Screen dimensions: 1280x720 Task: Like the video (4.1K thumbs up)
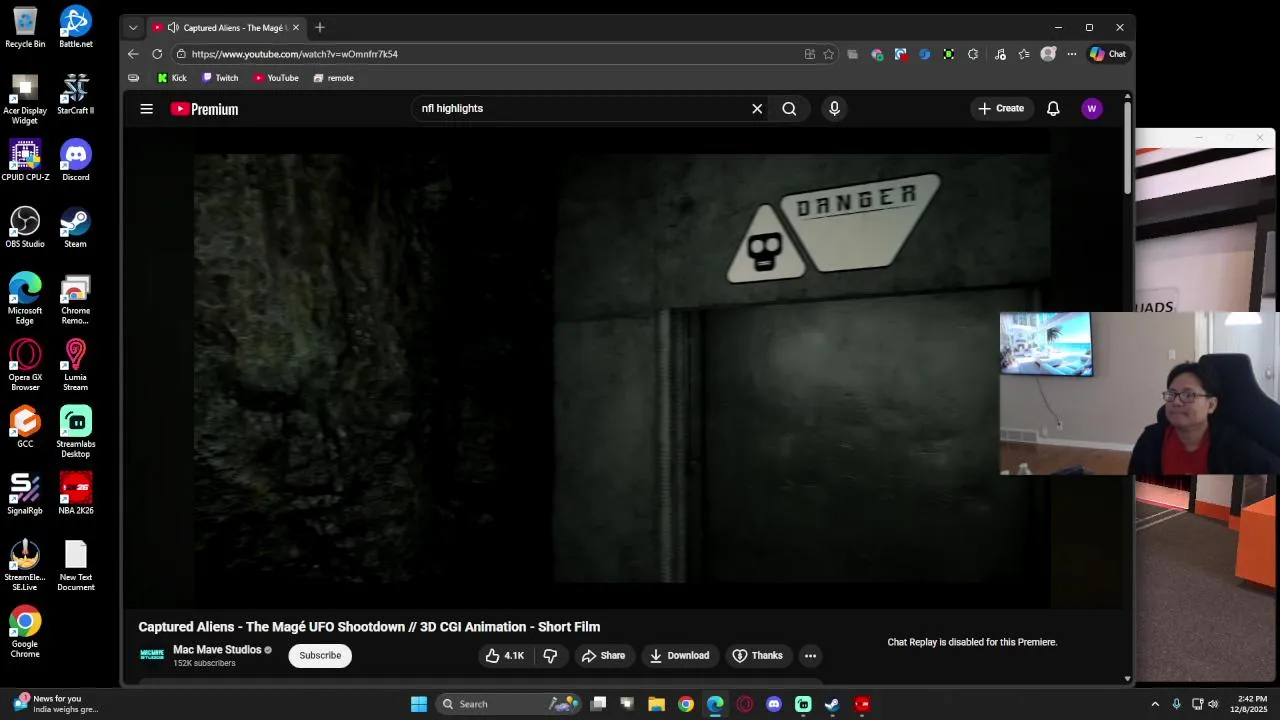(x=504, y=656)
